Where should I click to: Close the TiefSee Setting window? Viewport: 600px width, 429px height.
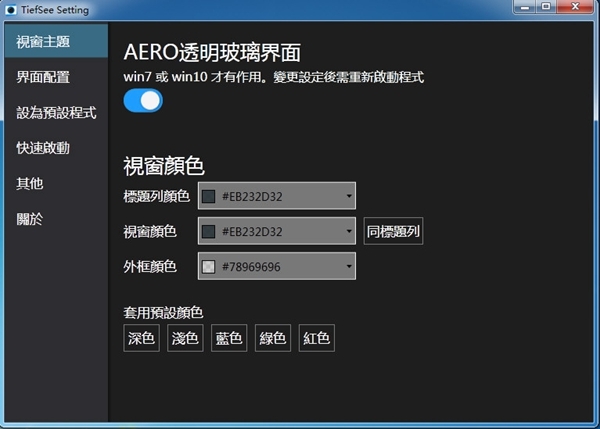pyautogui.click(x=575, y=7)
